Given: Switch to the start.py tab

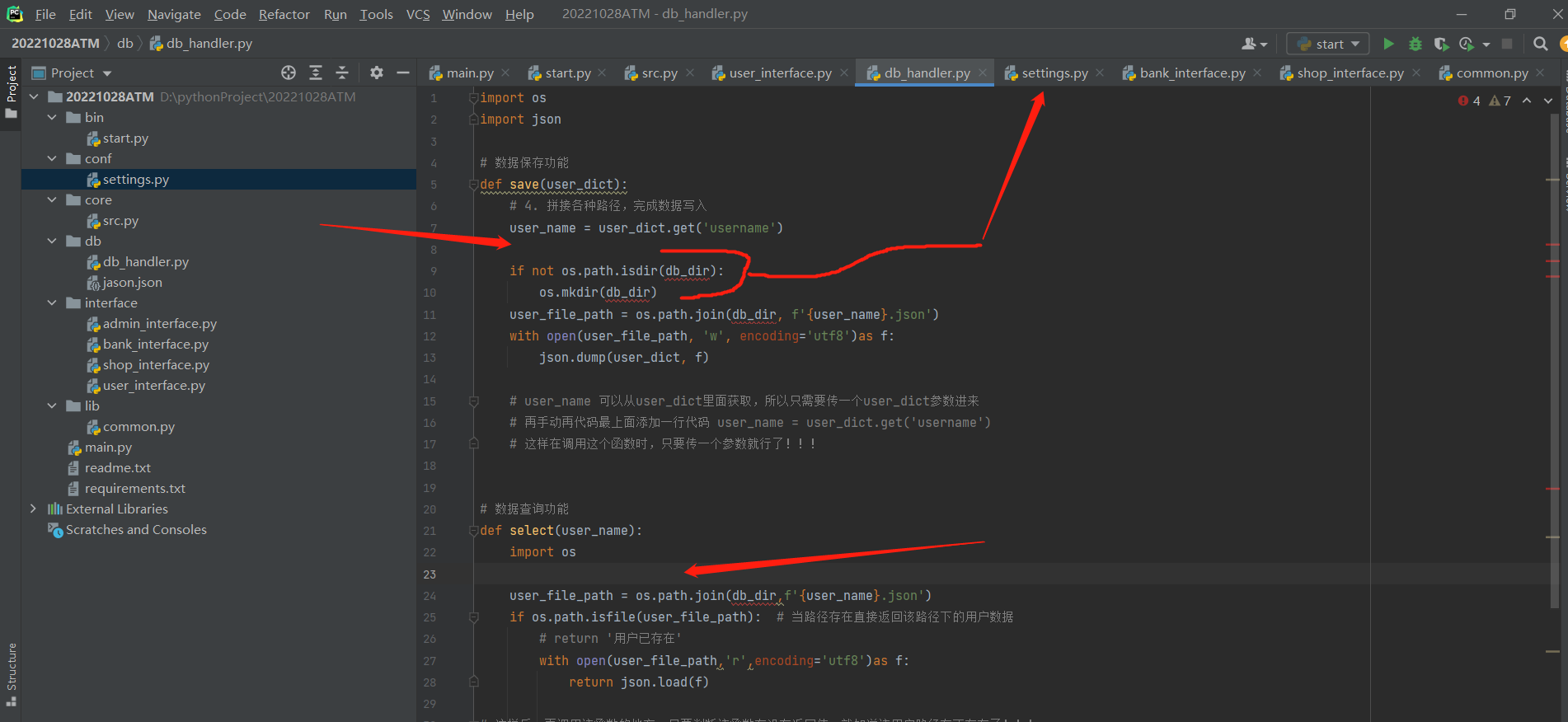Looking at the screenshot, I should tap(568, 73).
